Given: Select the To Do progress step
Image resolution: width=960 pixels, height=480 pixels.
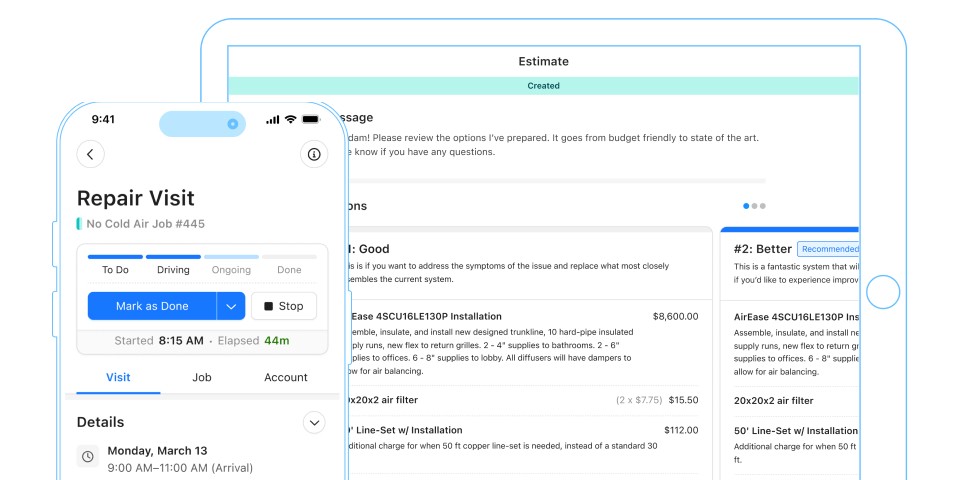Looking at the screenshot, I should [x=115, y=264].
